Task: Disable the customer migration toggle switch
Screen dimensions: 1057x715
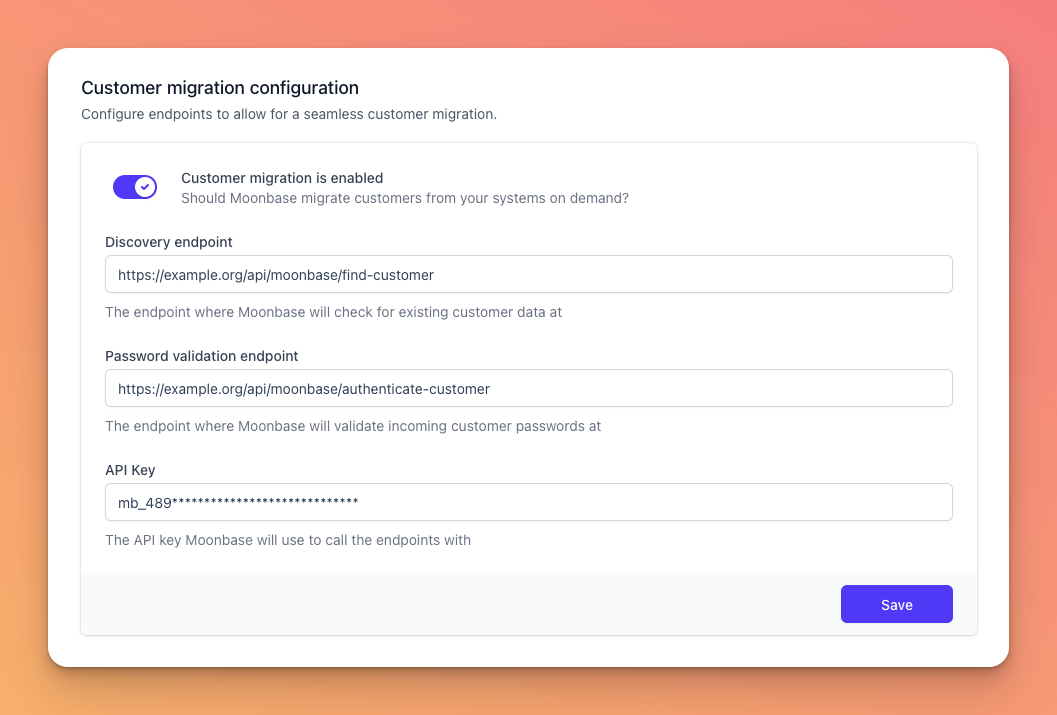Action: [135, 187]
